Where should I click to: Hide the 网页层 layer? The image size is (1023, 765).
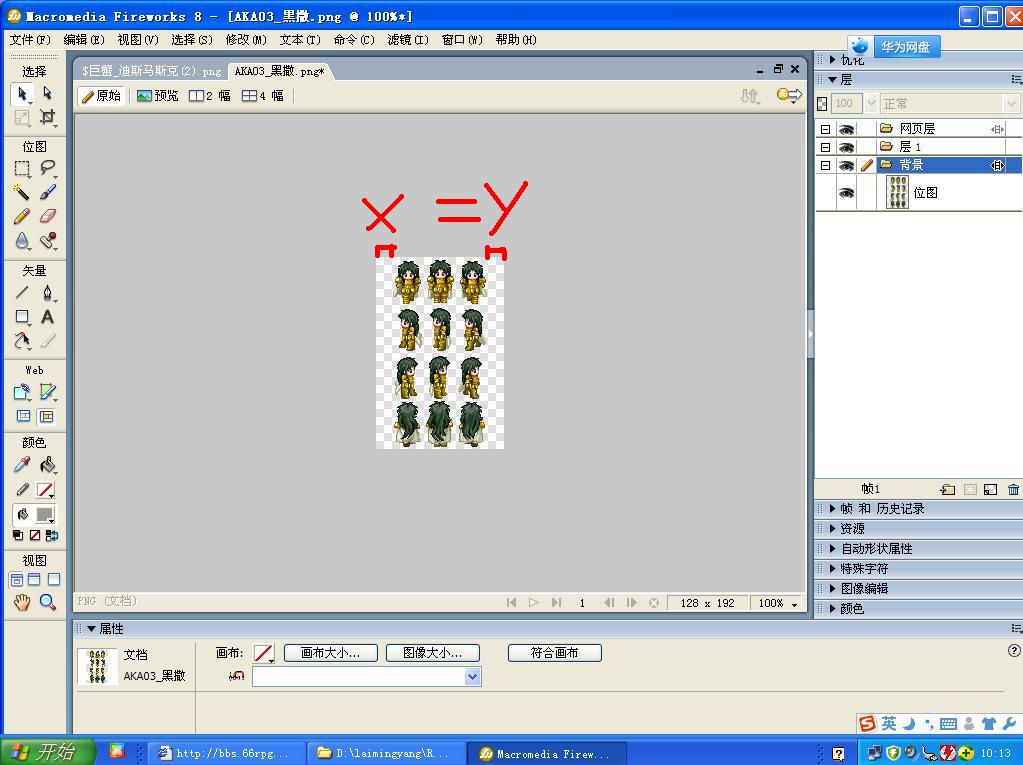pyautogui.click(x=846, y=129)
